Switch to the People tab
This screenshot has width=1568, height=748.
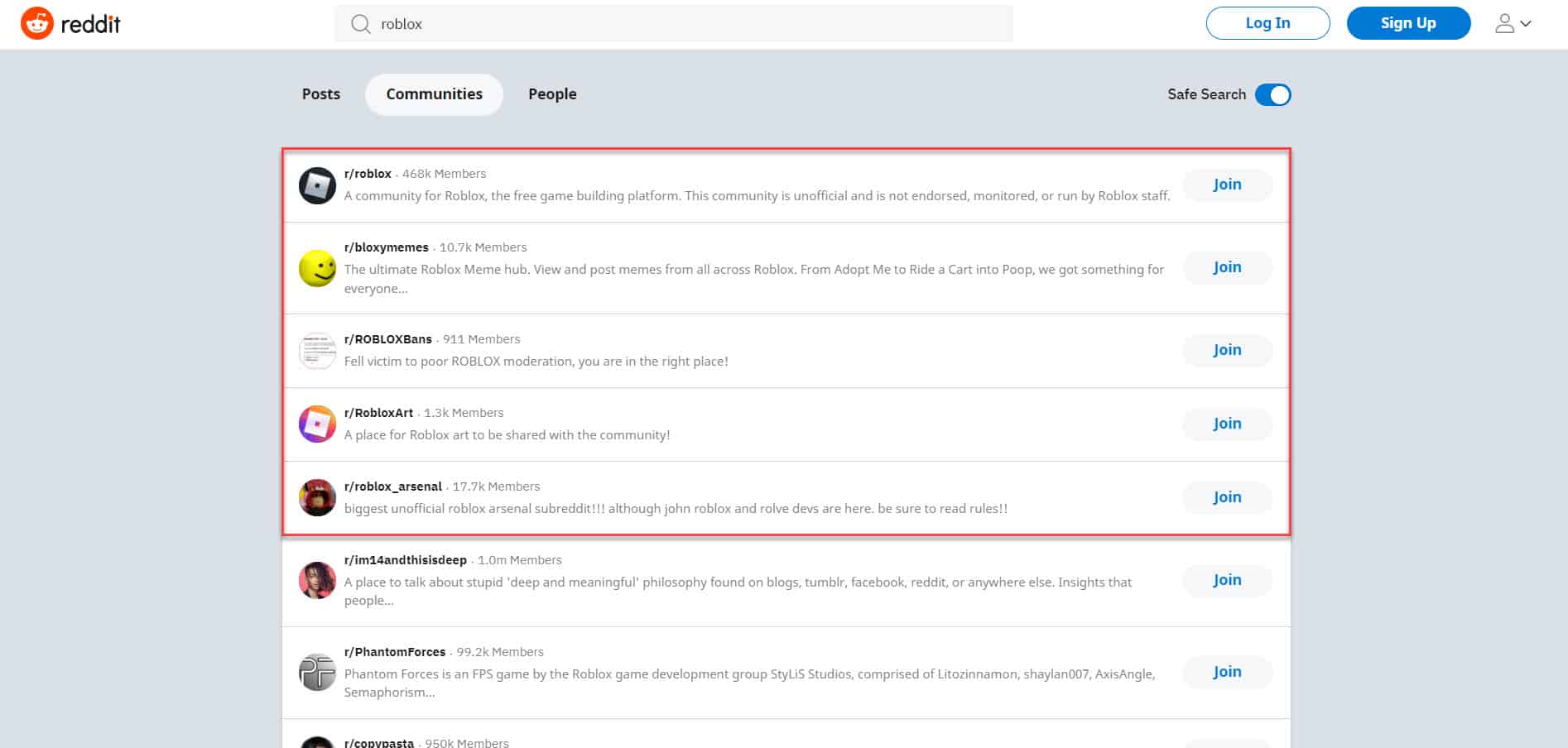pos(552,93)
